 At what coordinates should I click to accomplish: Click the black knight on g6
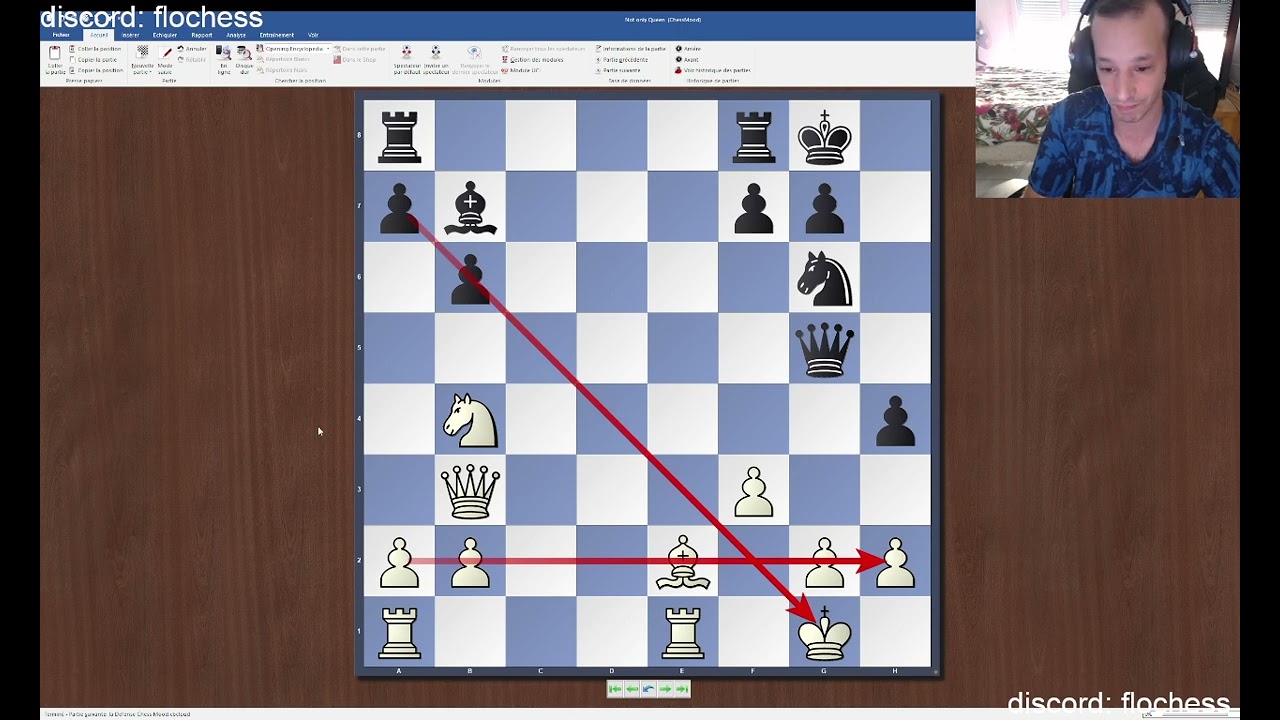tap(824, 278)
